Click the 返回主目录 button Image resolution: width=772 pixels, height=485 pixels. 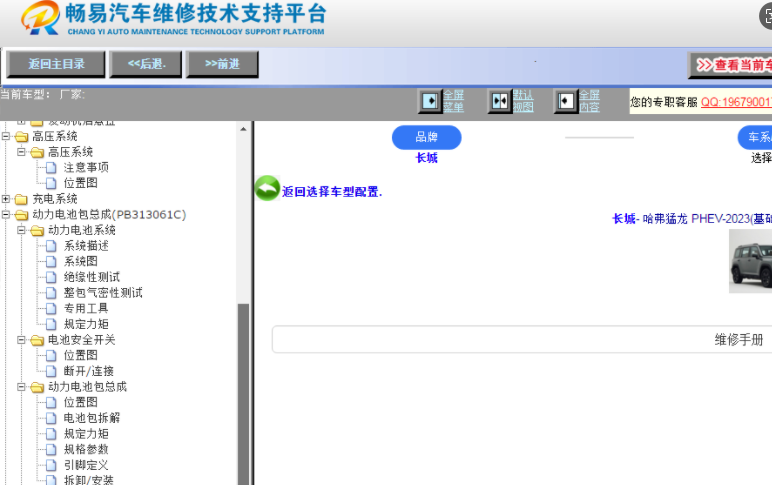(56, 64)
